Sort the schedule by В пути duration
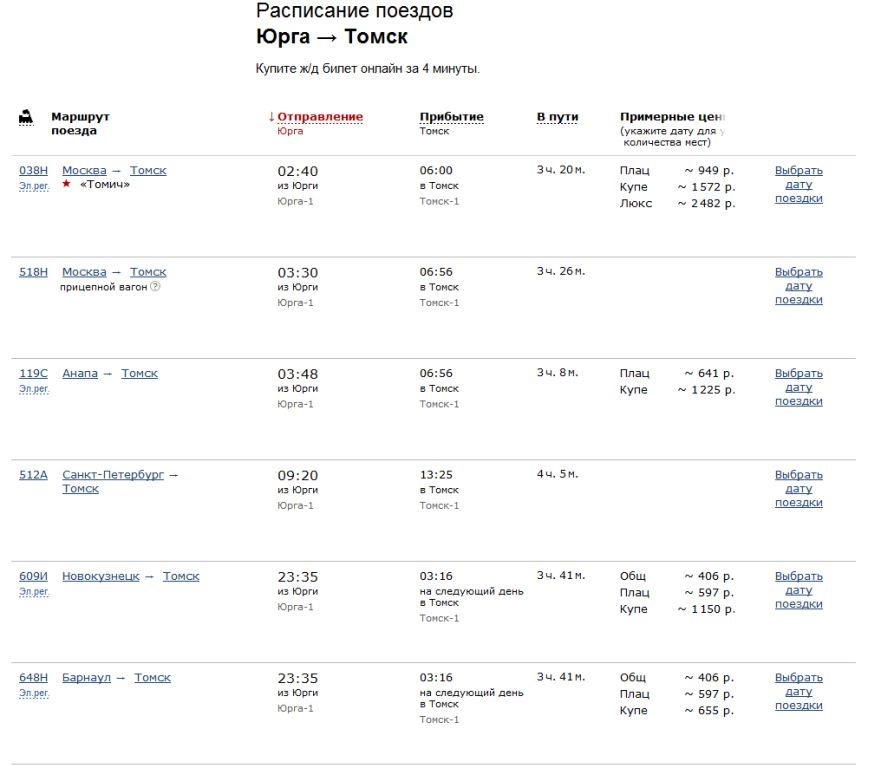The height and width of the screenshot is (768, 881). [557, 117]
